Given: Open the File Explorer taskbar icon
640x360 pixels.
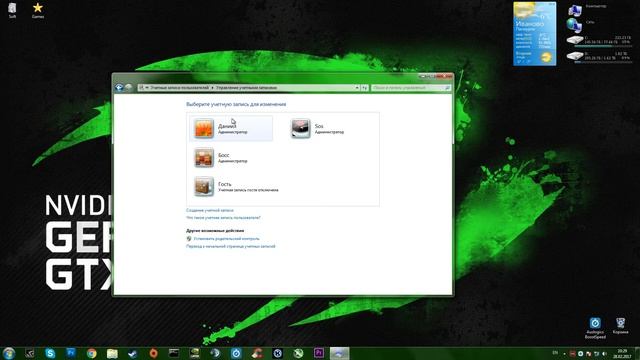Looking at the screenshot, I should [112, 353].
